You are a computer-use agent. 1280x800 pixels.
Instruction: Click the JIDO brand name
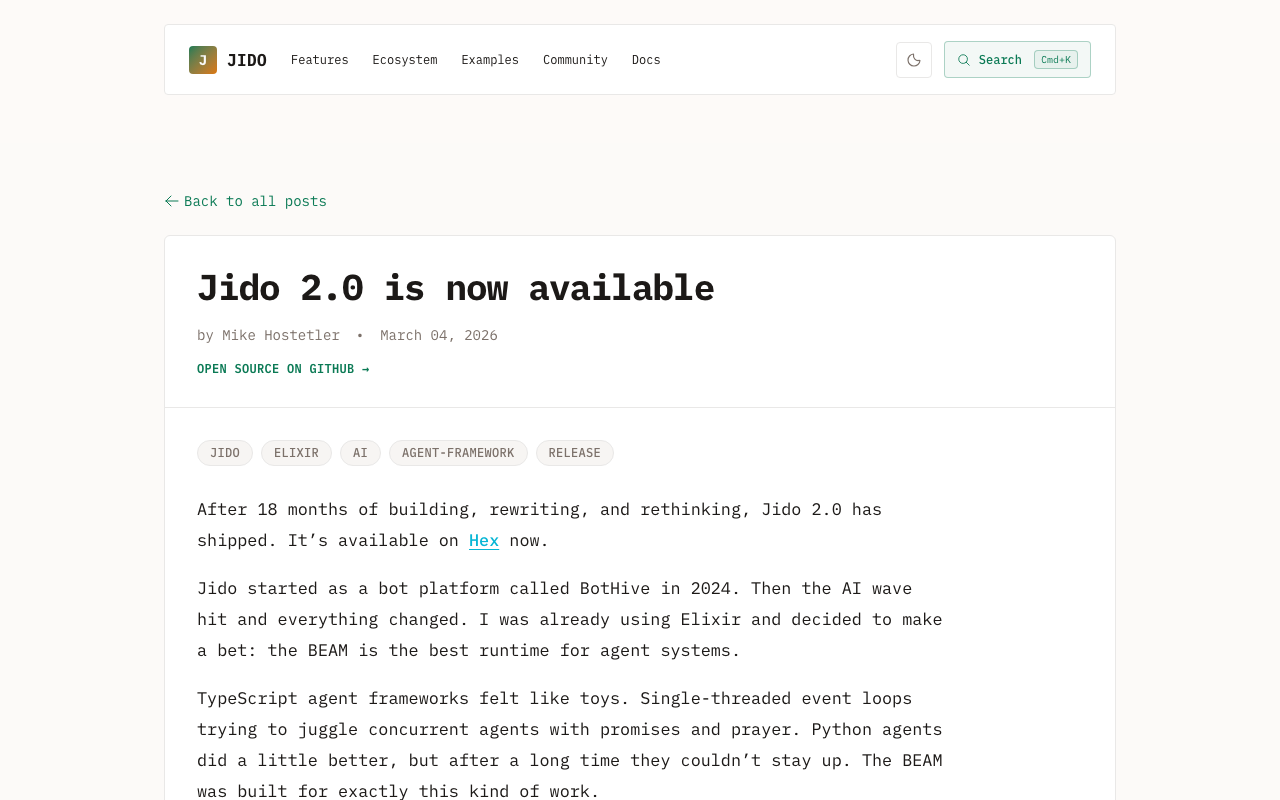pyautogui.click(x=247, y=60)
